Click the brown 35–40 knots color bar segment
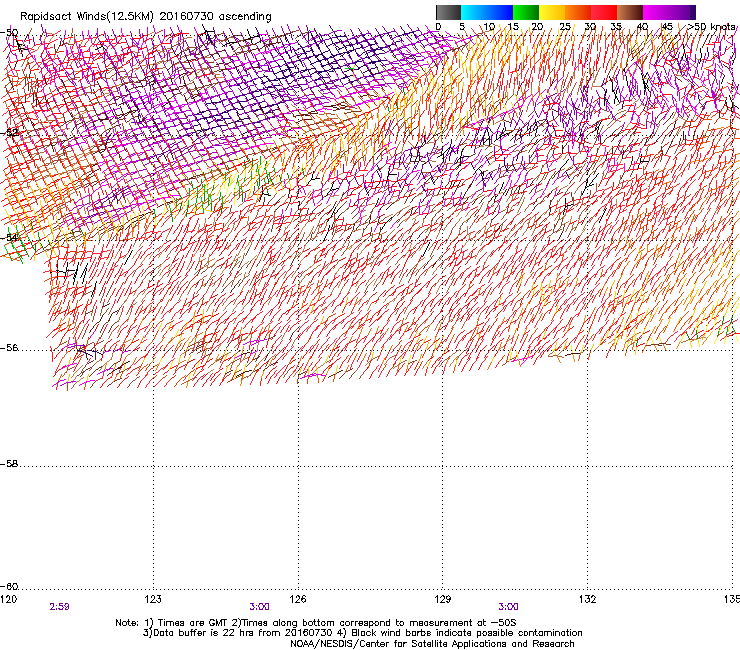Viewport: 740px width, 650px height. tap(630, 12)
